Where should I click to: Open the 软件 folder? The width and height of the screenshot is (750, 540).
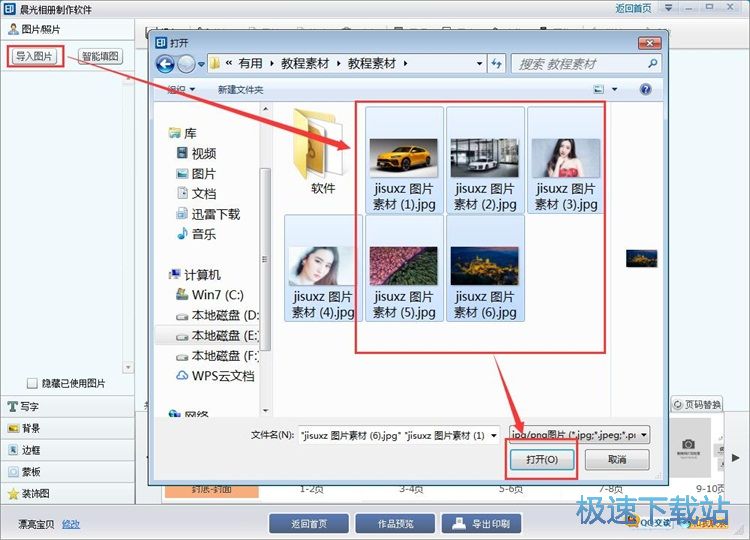pos(323,152)
